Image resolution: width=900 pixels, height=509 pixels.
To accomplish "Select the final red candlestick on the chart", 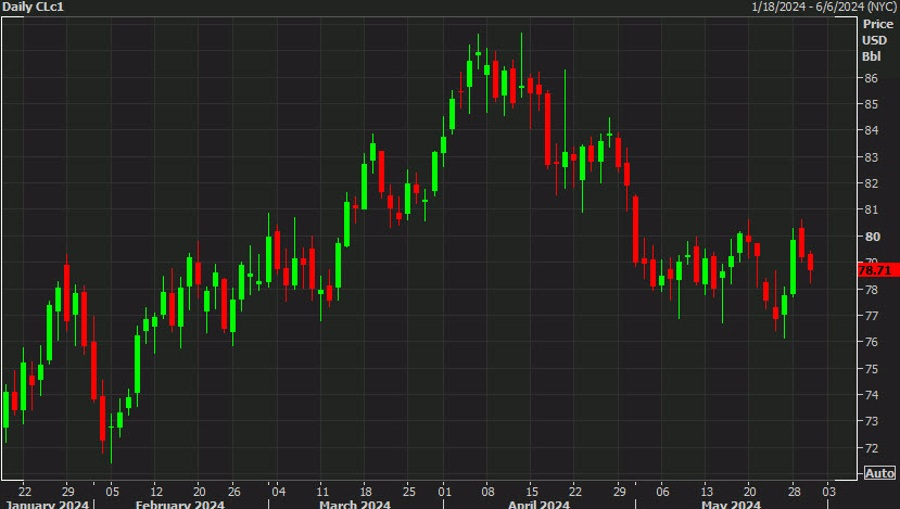I will 810,262.
